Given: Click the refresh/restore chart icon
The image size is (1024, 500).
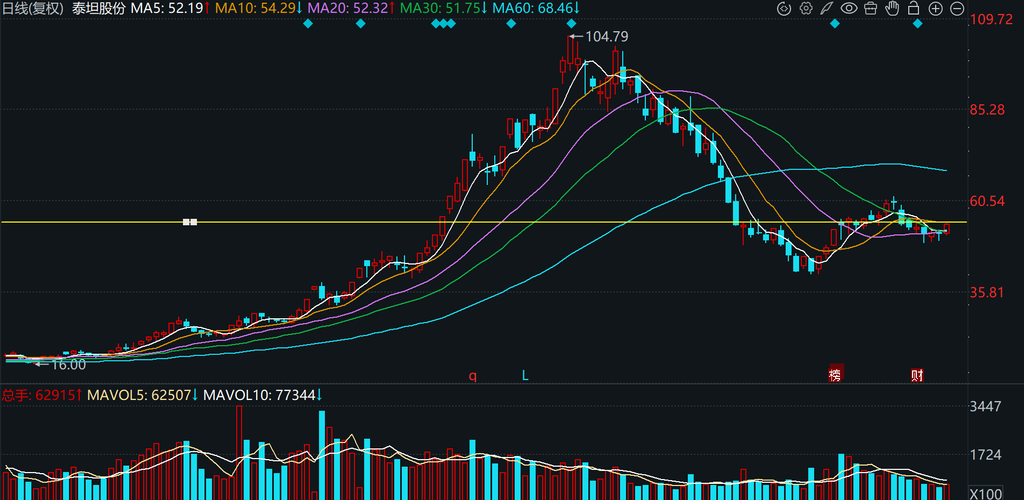Looking at the screenshot, I should (x=784, y=8).
